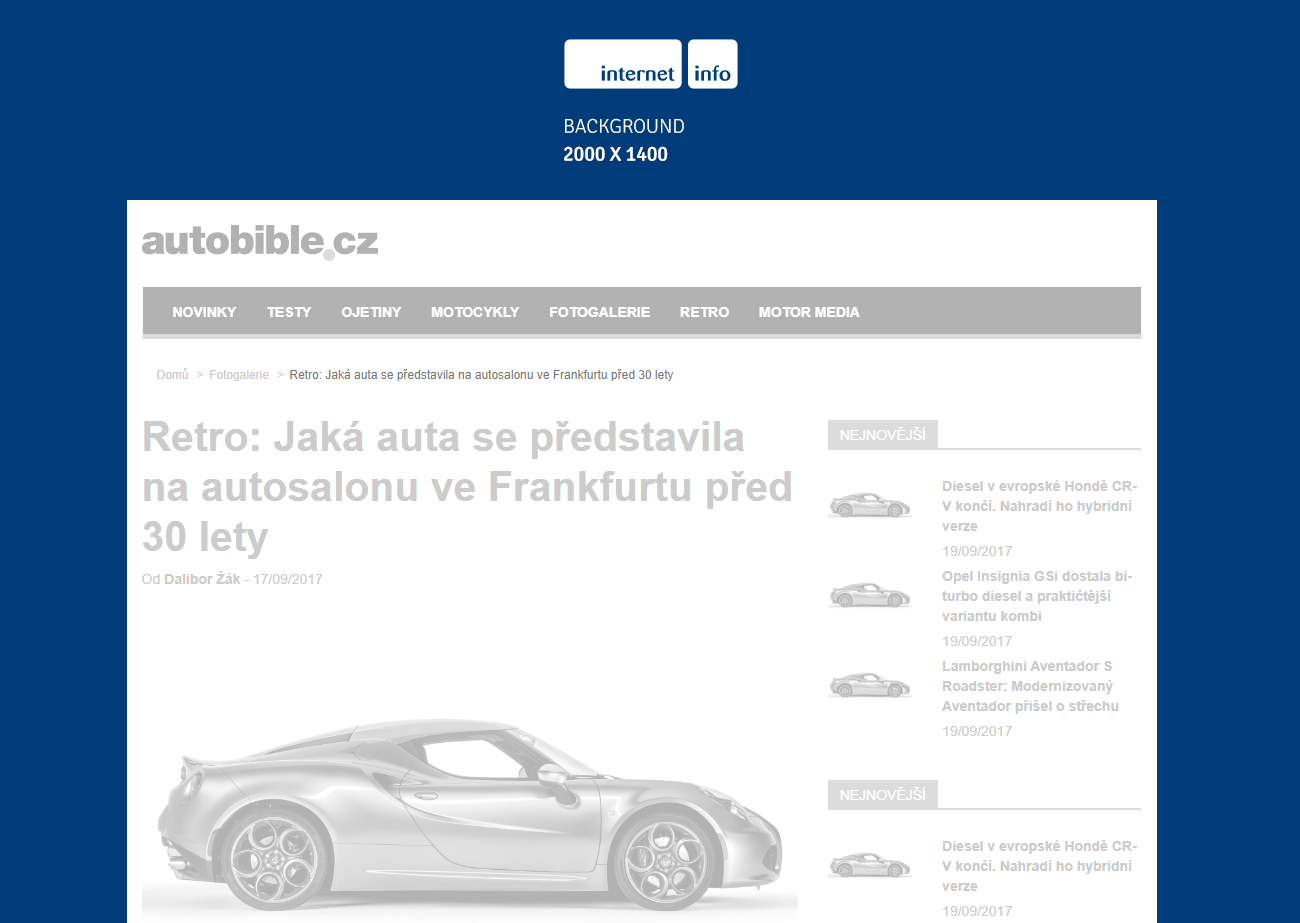The image size is (1300, 923).
Task: Open author Dalibor Žák's profile
Action: pyautogui.click(x=202, y=579)
